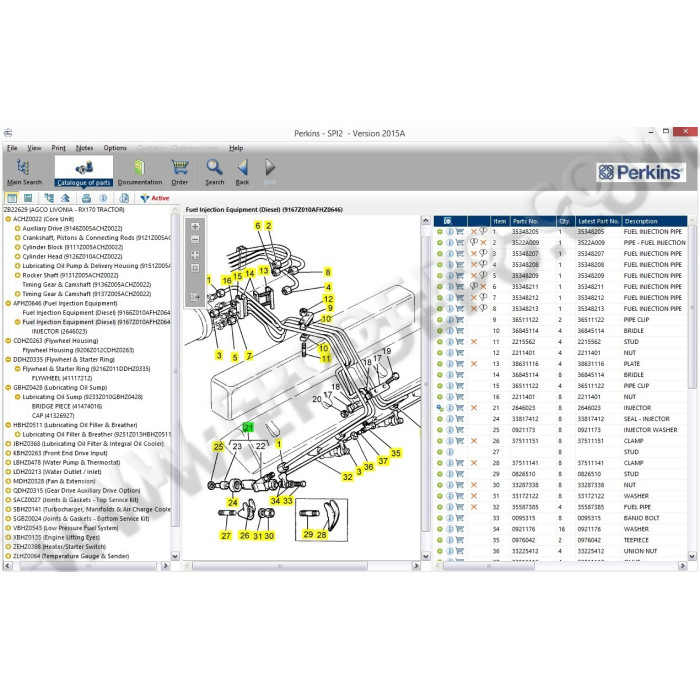Print using the small printer icon
700x700 pixels.
[x=87, y=198]
